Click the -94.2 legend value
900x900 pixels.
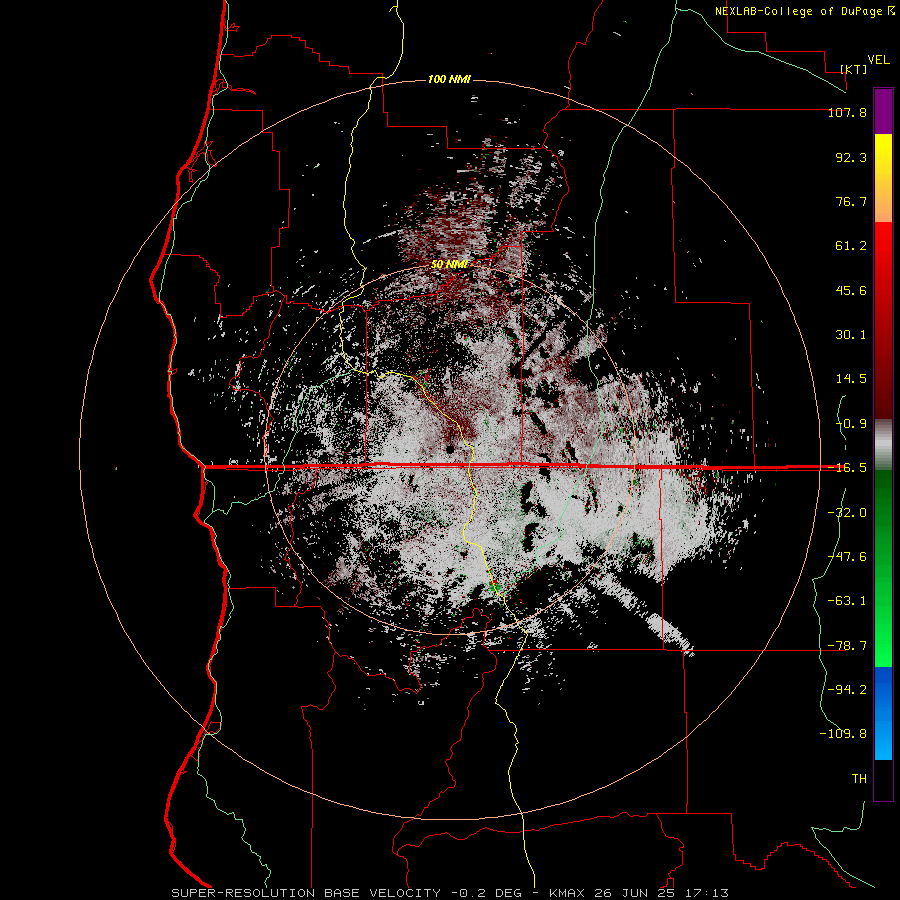(x=847, y=689)
